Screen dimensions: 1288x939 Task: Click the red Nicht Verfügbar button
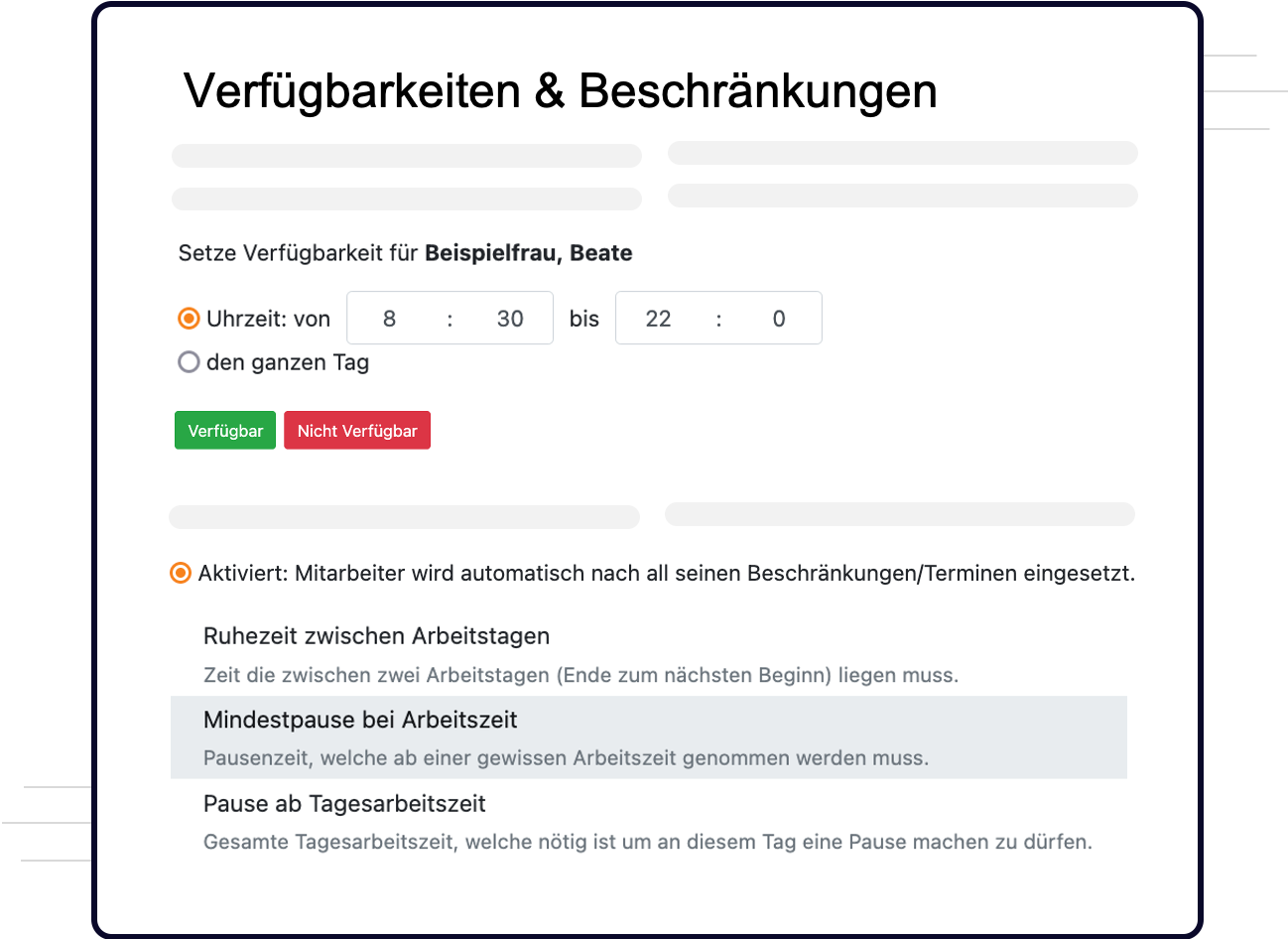click(357, 431)
